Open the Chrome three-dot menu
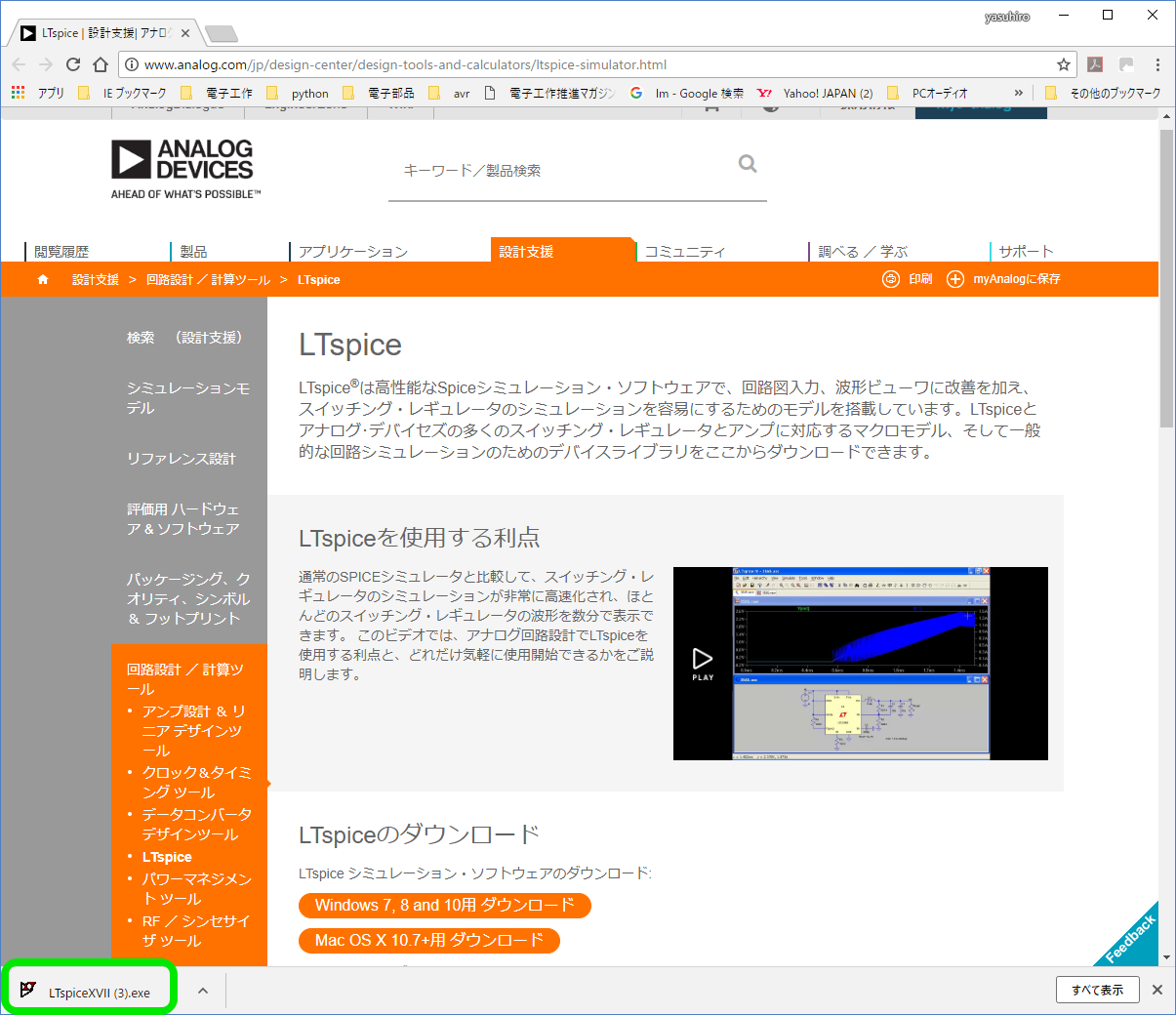 1157,64
